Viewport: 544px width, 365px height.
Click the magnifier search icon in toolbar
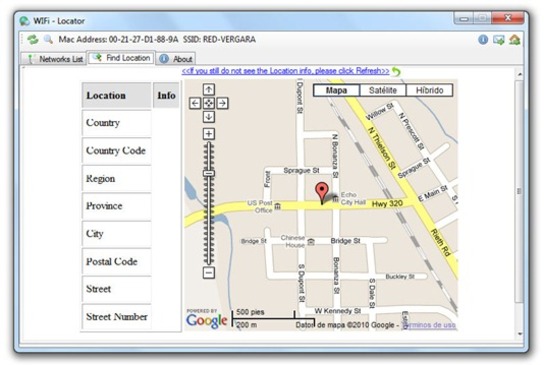click(48, 39)
